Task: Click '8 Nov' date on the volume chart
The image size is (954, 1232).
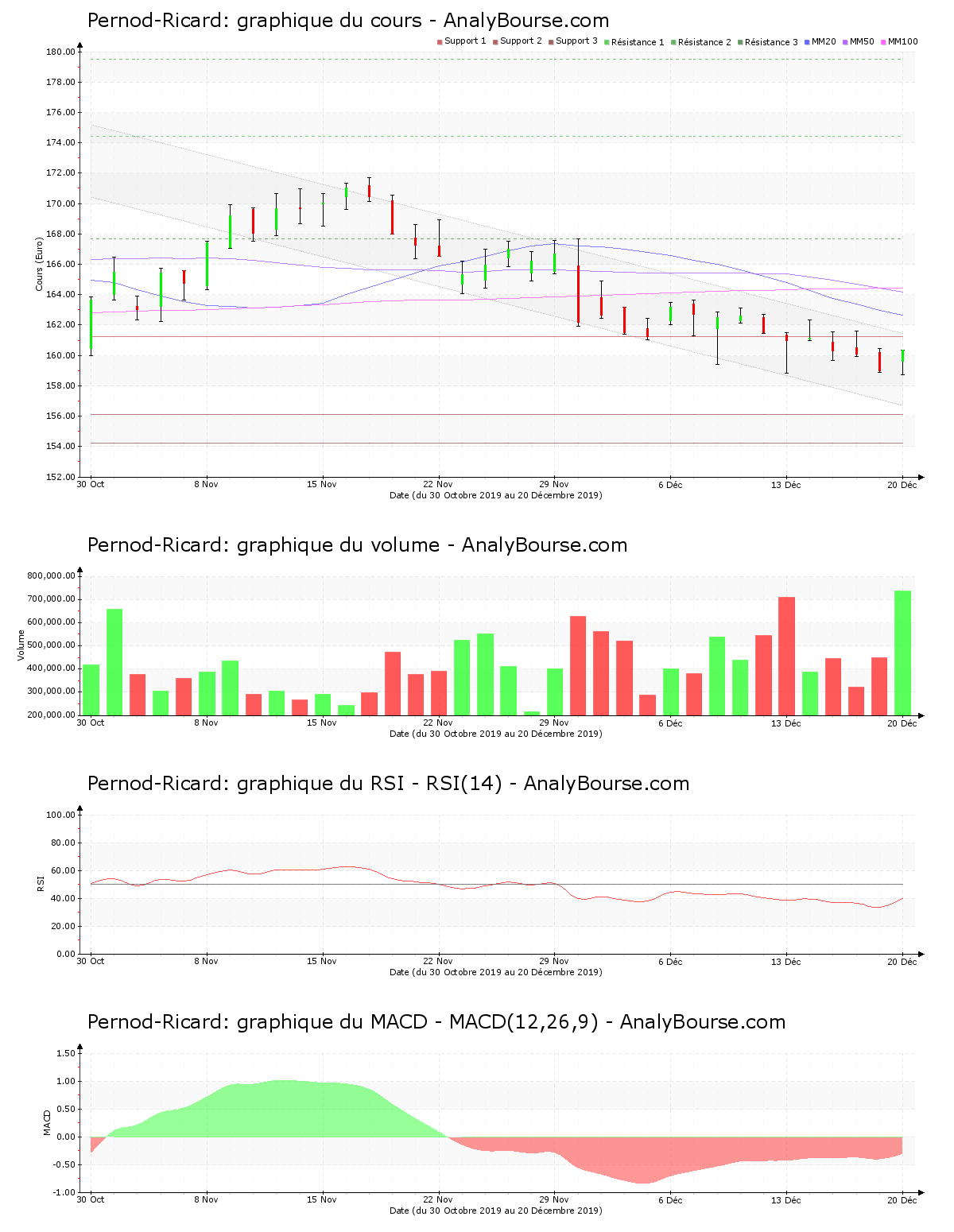Action: pyautogui.click(x=206, y=723)
